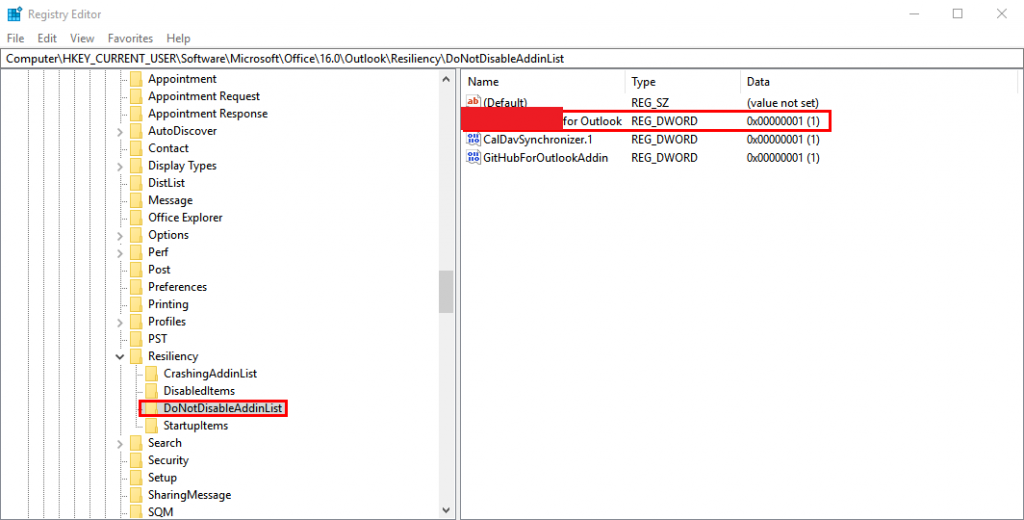Click the CalDavSynchronizer.1 DWORD icon

(473, 139)
